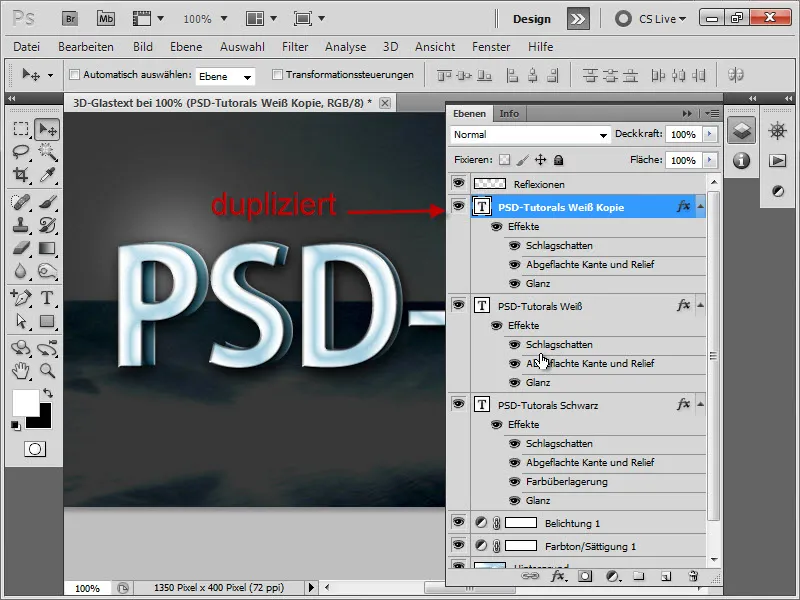The width and height of the screenshot is (800, 600).
Task: Select the Dodge tool
Action: tap(47, 271)
